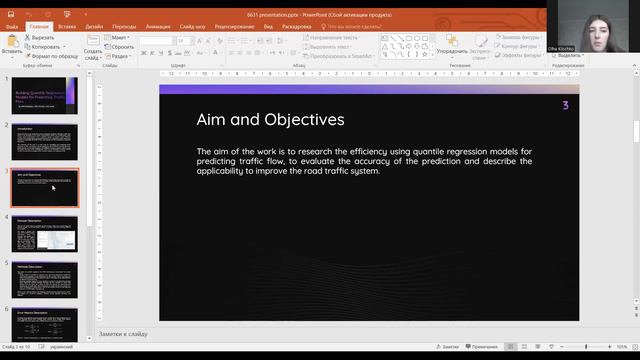Open the Выровнять текст dropdown

(x=327, y=47)
